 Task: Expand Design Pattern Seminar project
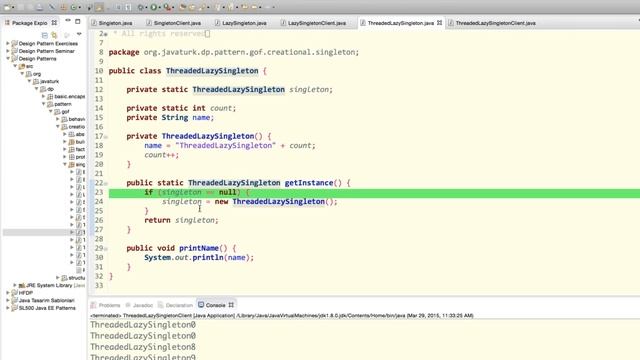click(x=8, y=51)
